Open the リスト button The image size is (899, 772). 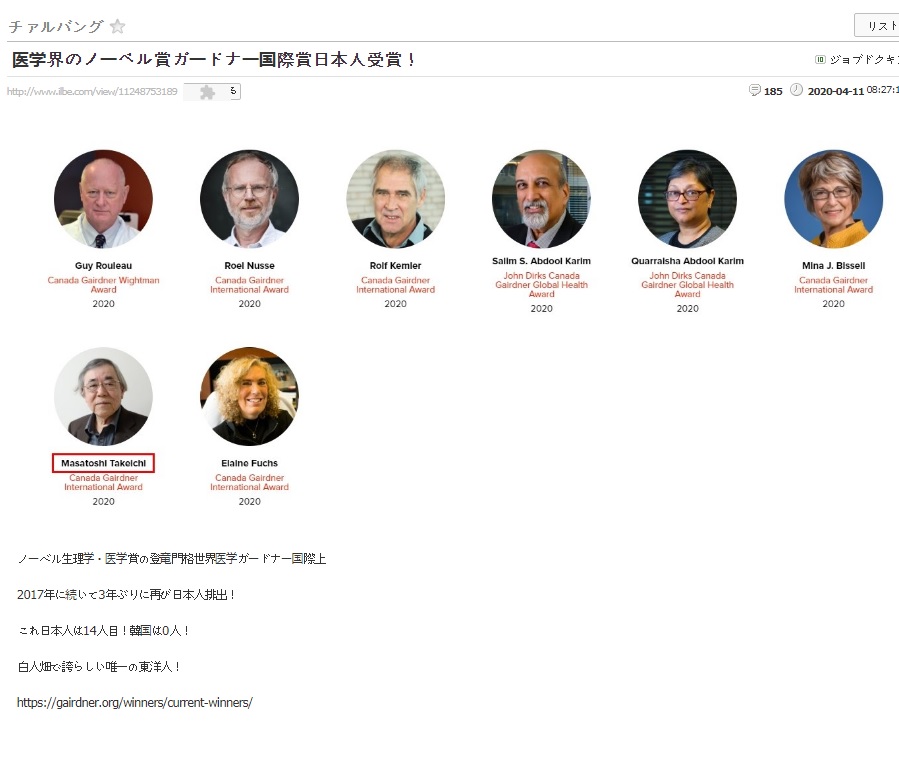click(877, 26)
